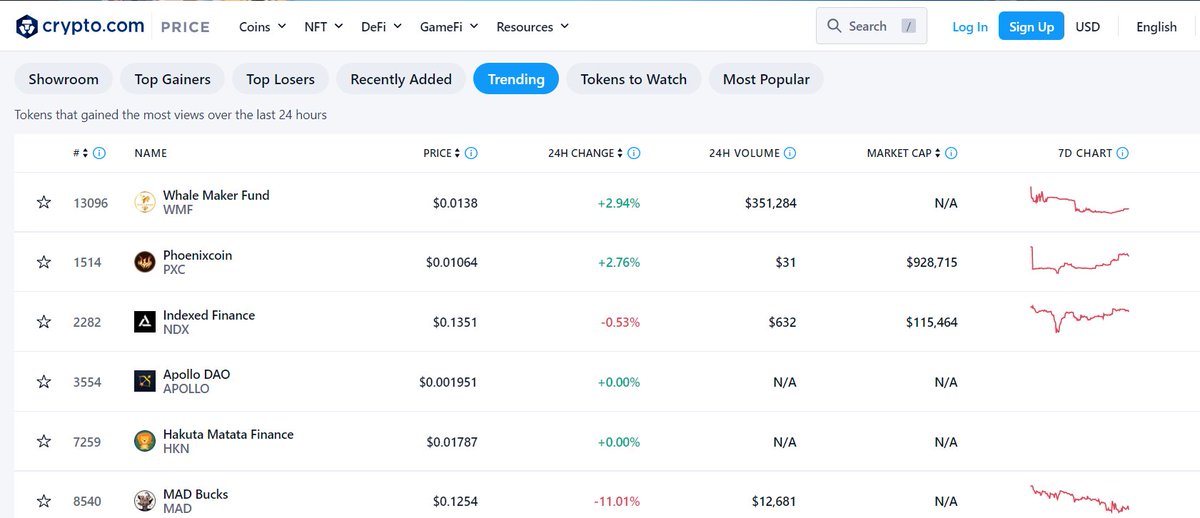This screenshot has width=1200, height=518.
Task: Open Hakuta Matata Finance lion logo
Action: [145, 442]
